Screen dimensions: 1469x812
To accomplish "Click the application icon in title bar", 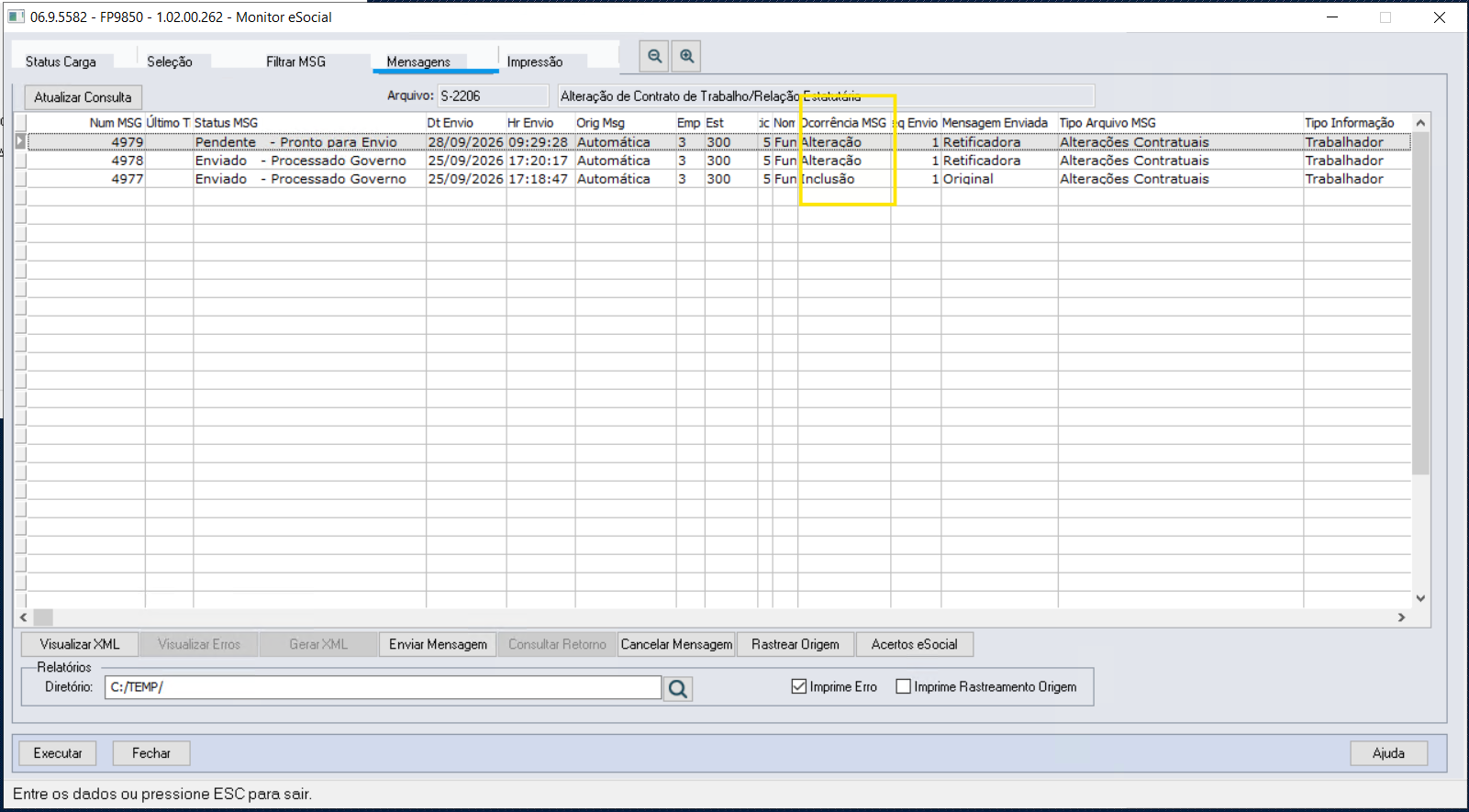I will coord(16,17).
